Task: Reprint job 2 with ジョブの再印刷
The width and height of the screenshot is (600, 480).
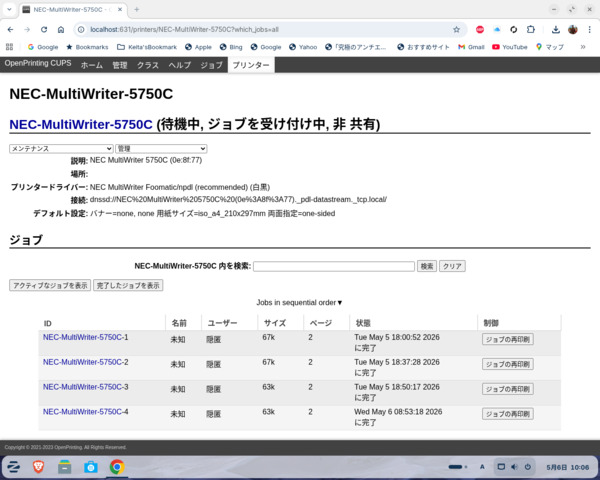Action: tap(508, 364)
